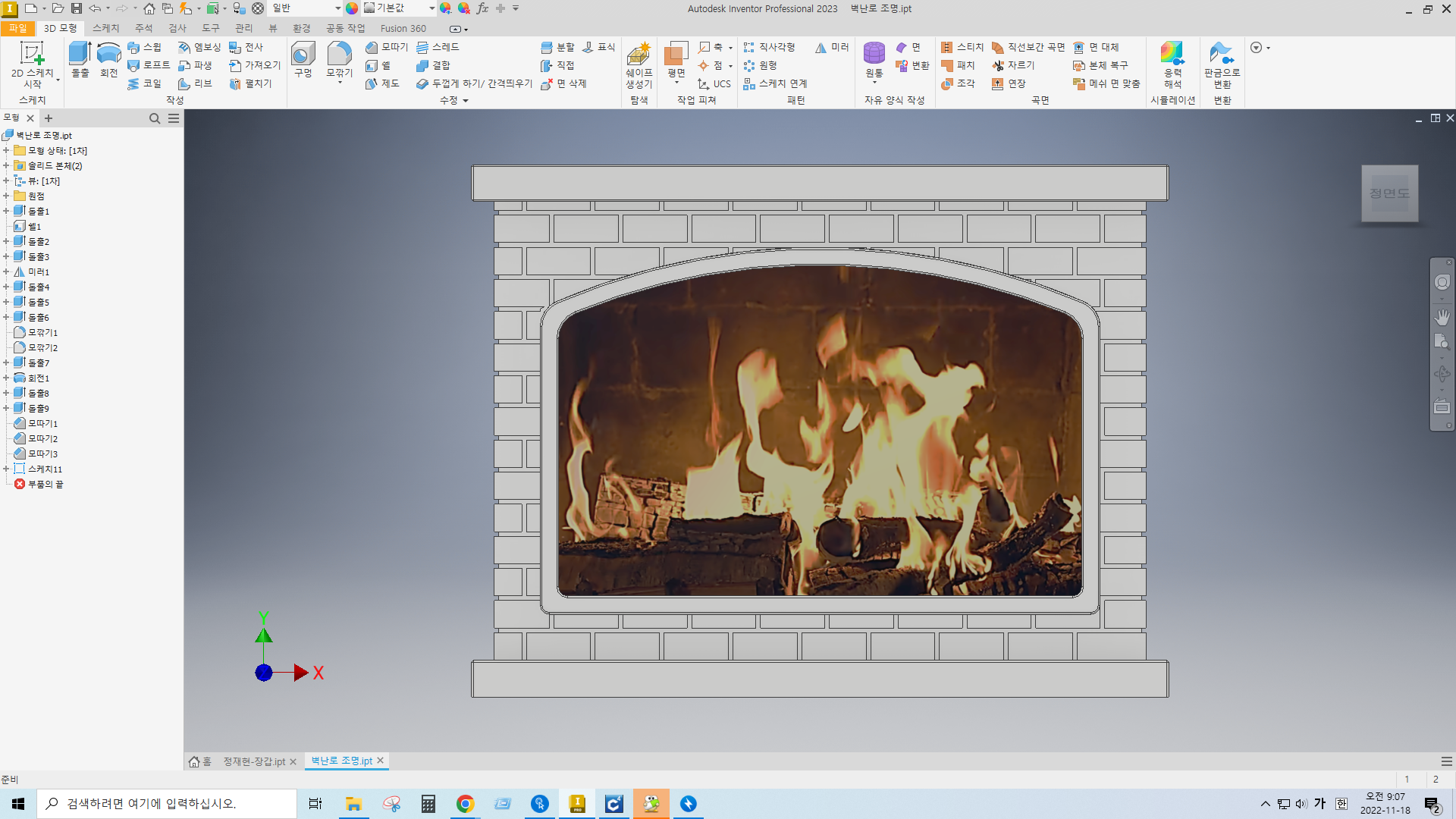The width and height of the screenshot is (1456, 819).
Task: Create a work plane with 평면
Action: click(x=676, y=61)
